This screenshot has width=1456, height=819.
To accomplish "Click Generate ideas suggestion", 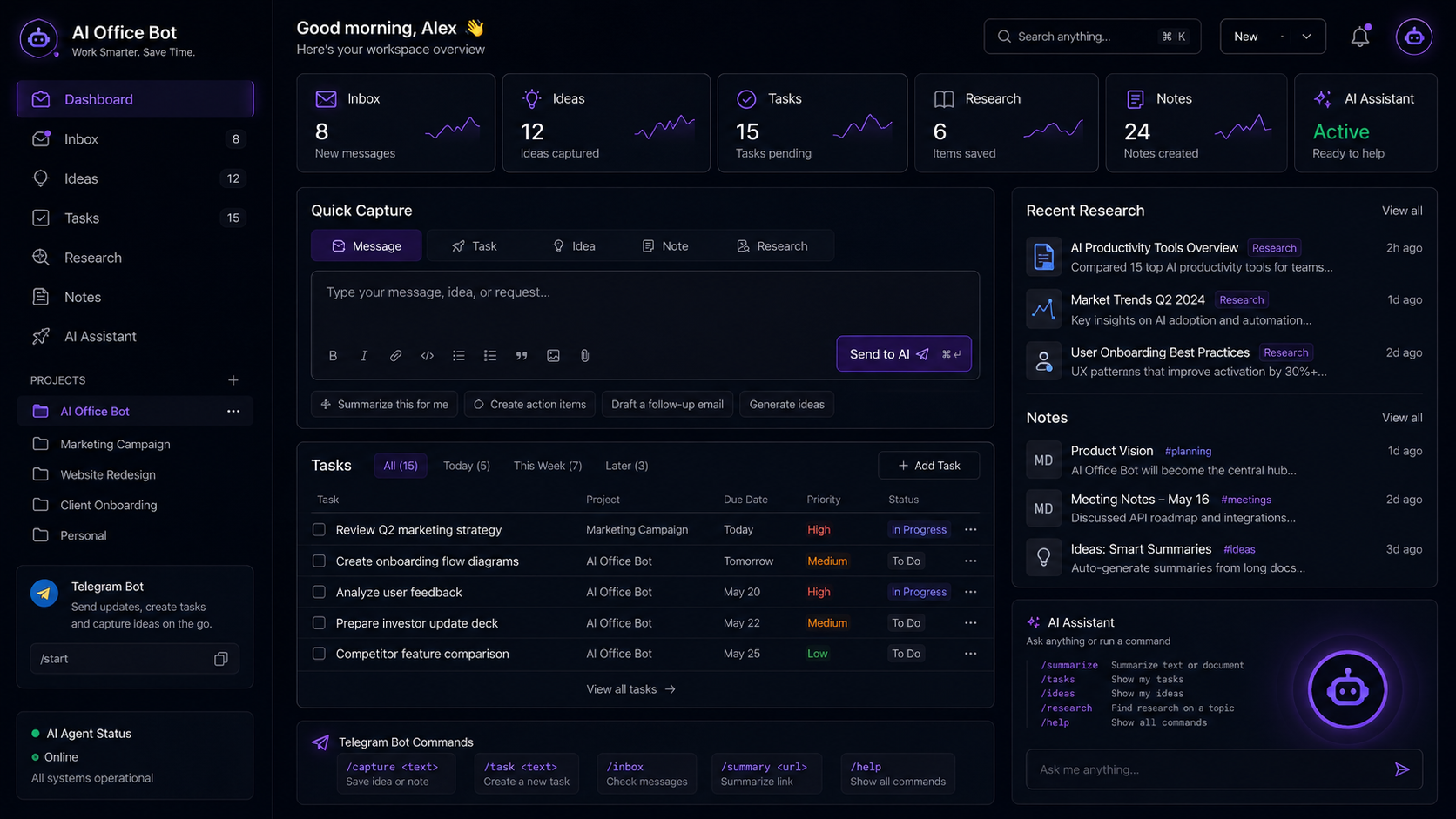I will click(786, 404).
